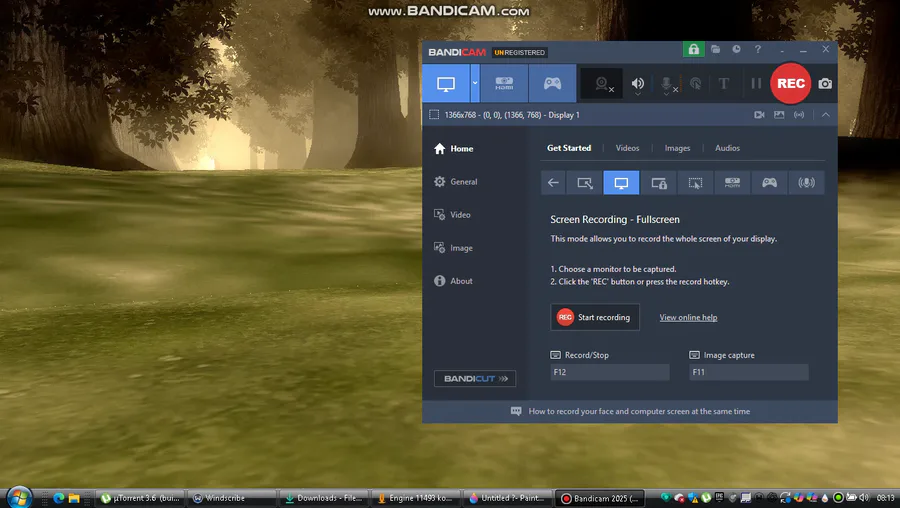Open the View online help link
Viewport: 900px width, 508px height.
coord(688,317)
